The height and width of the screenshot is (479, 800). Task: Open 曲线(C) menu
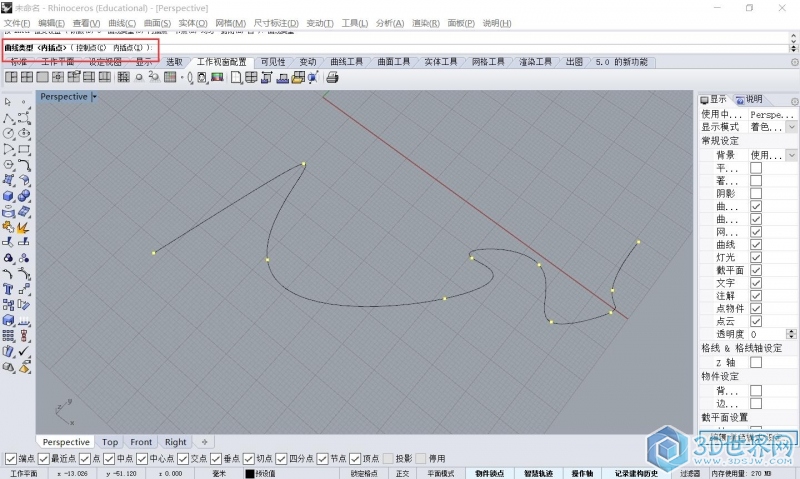pos(122,23)
